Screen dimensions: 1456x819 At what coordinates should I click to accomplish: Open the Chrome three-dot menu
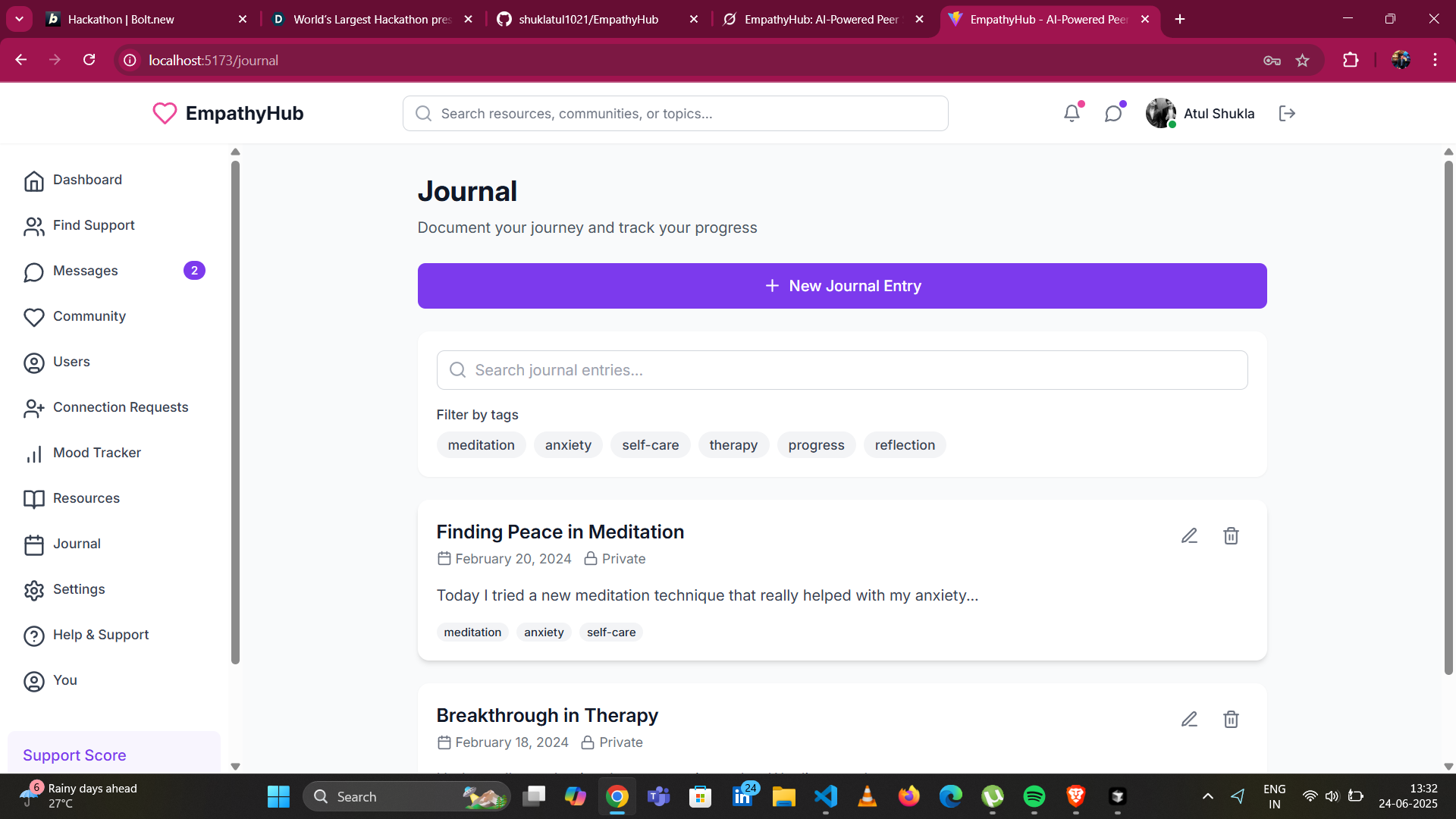click(1435, 60)
